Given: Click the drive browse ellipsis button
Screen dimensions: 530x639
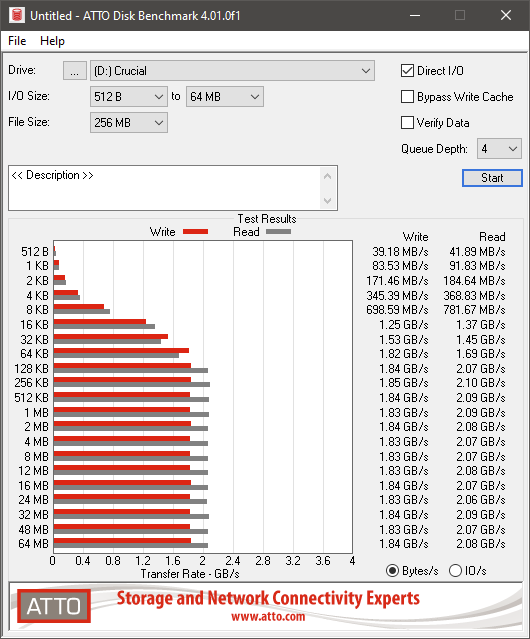Looking at the screenshot, I should (75, 71).
